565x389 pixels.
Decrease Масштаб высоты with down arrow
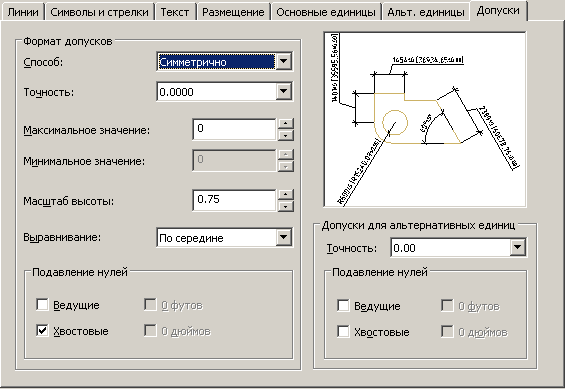point(285,206)
